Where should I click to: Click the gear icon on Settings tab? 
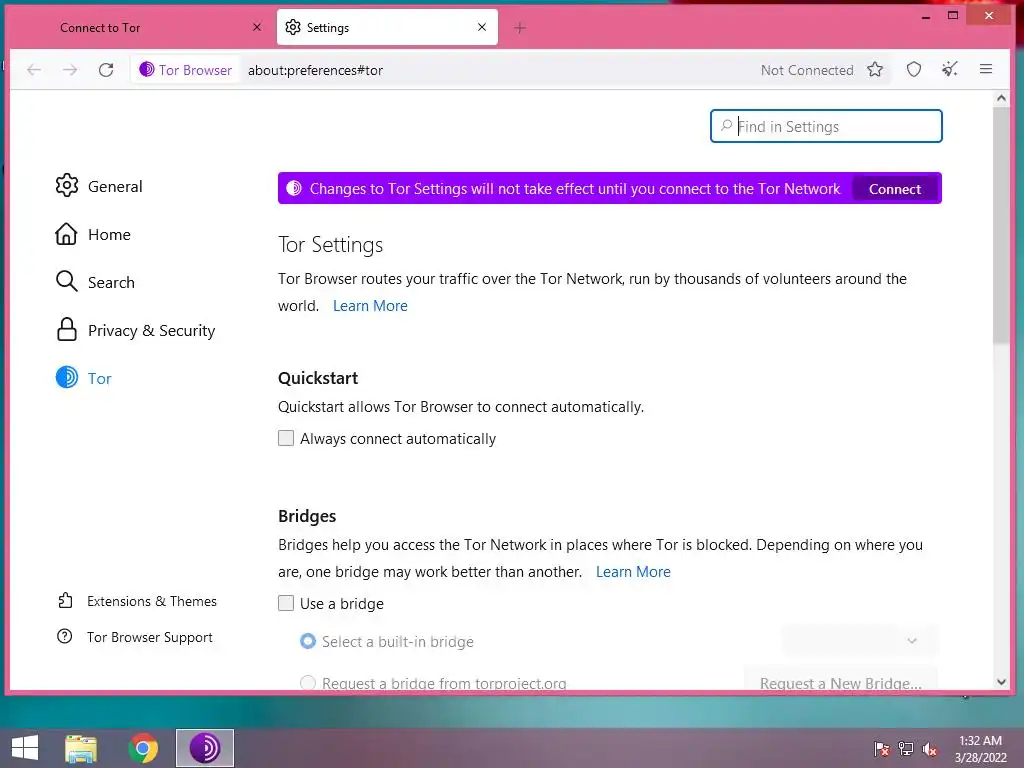293,27
